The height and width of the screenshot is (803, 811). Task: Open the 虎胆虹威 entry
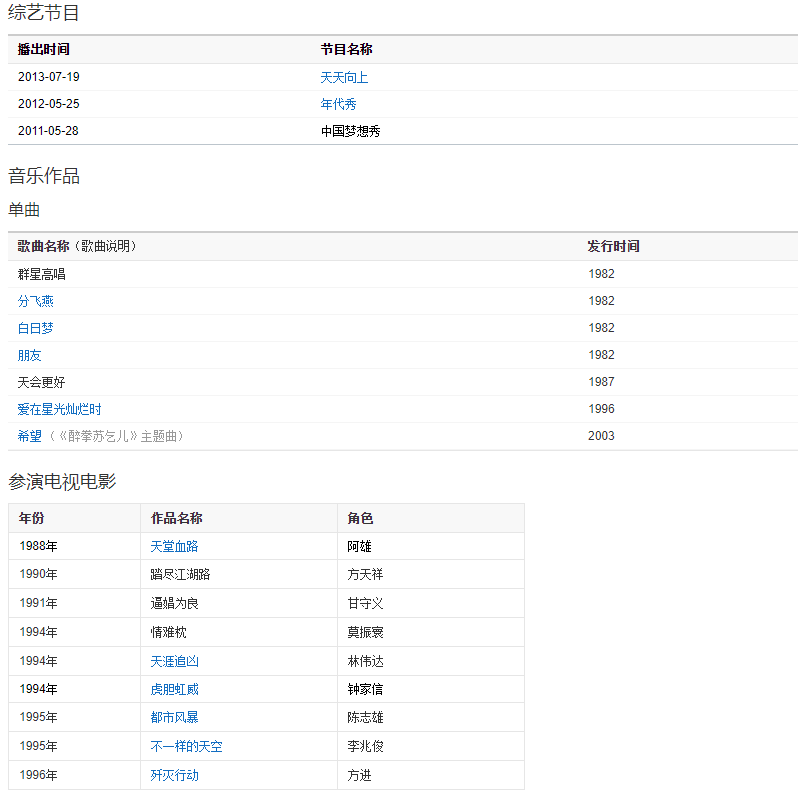174,689
